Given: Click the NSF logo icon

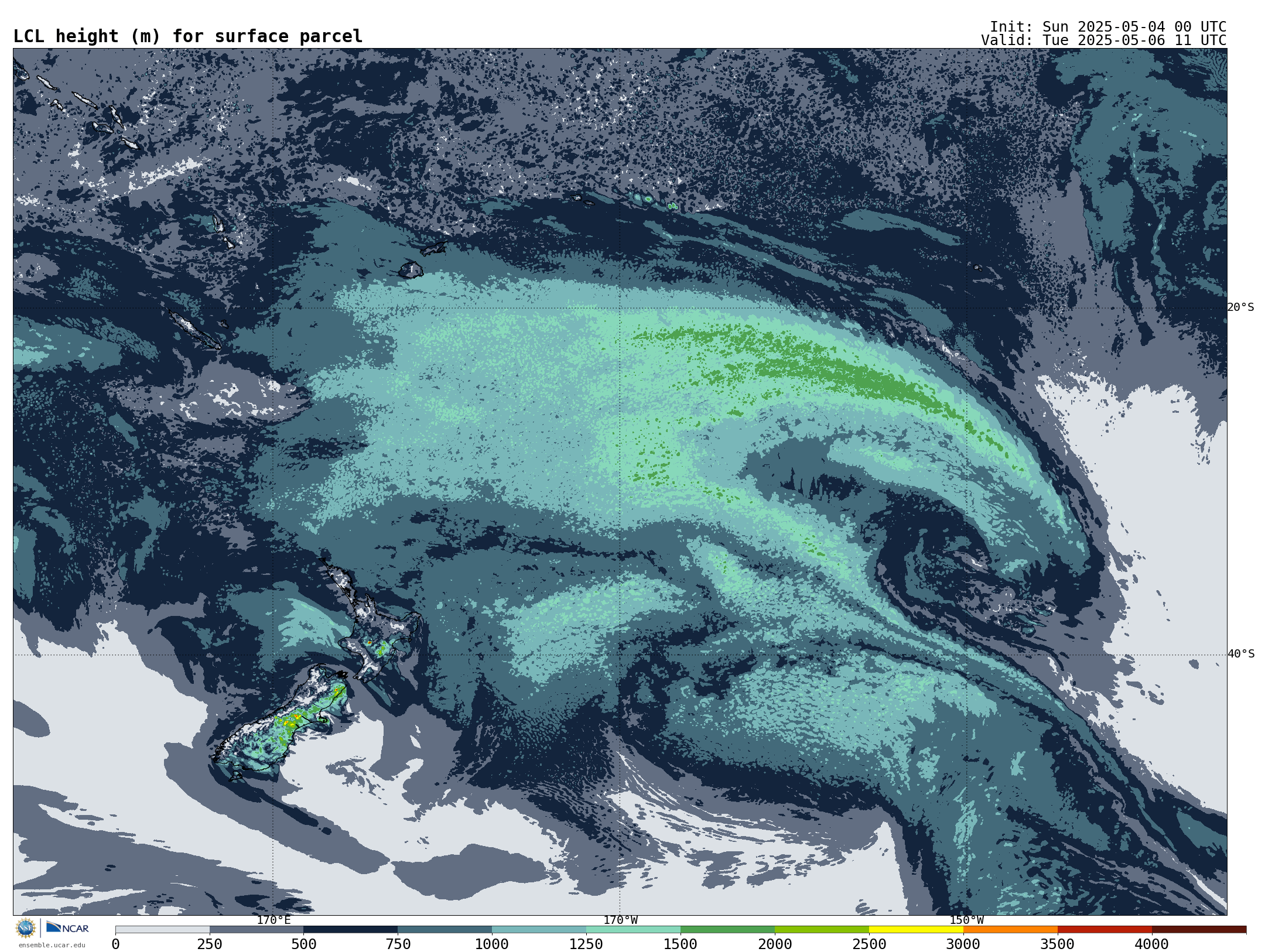Looking at the screenshot, I should click(x=26, y=928).
